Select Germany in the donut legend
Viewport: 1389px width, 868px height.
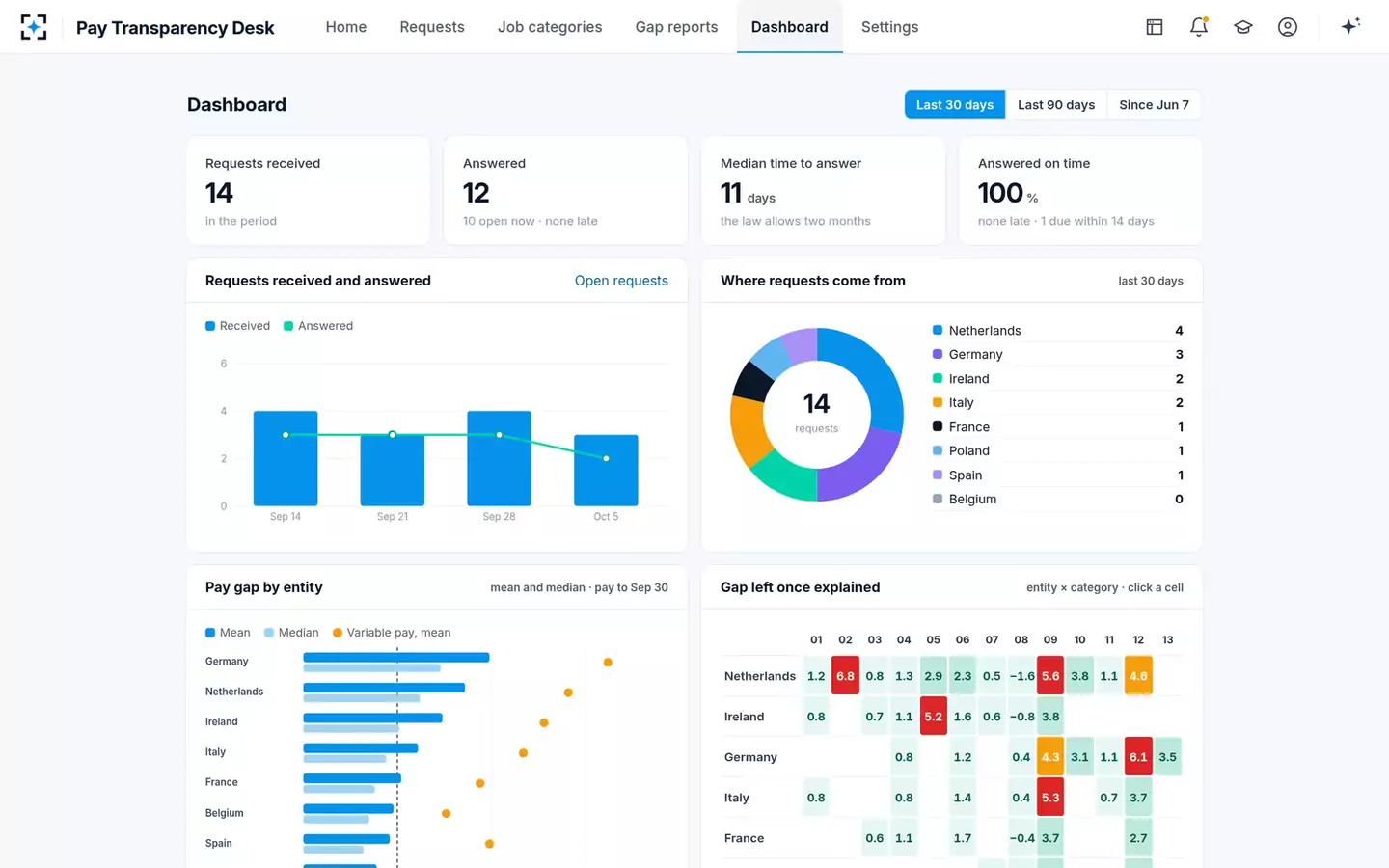[1058, 355]
